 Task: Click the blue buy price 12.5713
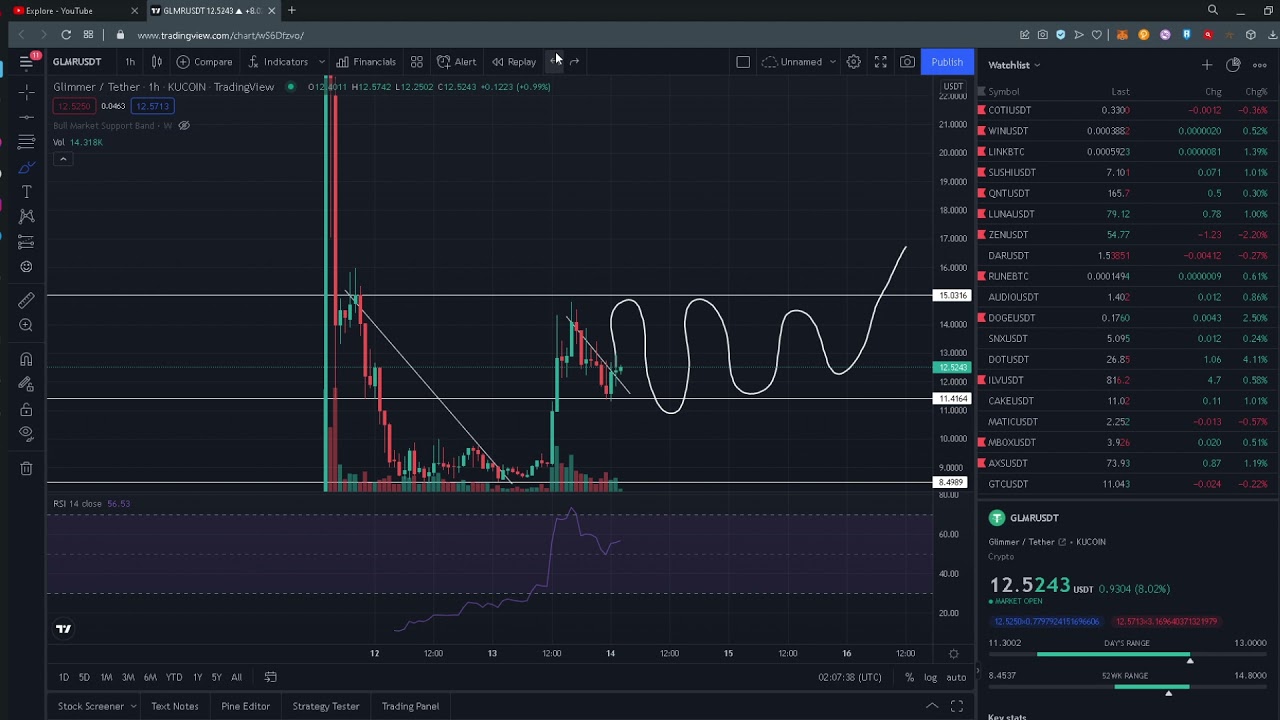coord(152,106)
